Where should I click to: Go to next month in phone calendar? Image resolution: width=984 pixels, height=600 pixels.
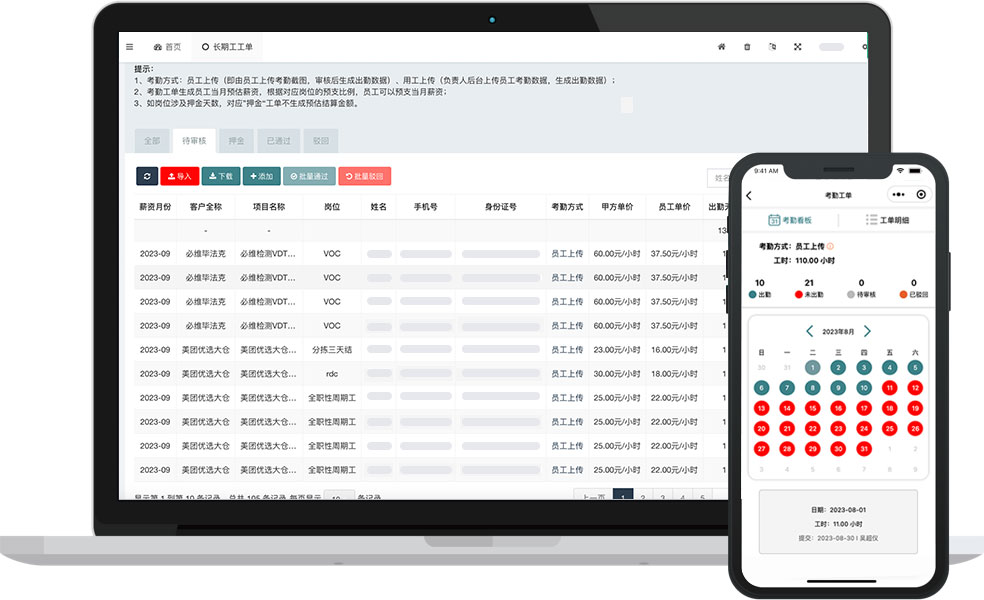[867, 331]
